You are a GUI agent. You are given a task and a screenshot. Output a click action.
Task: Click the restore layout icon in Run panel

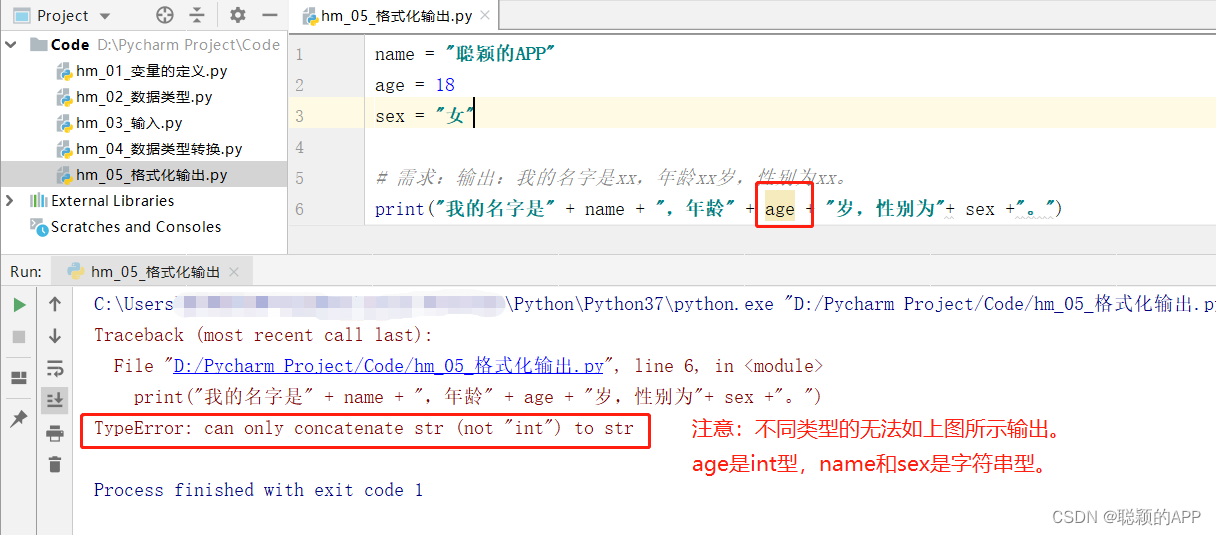click(x=19, y=378)
